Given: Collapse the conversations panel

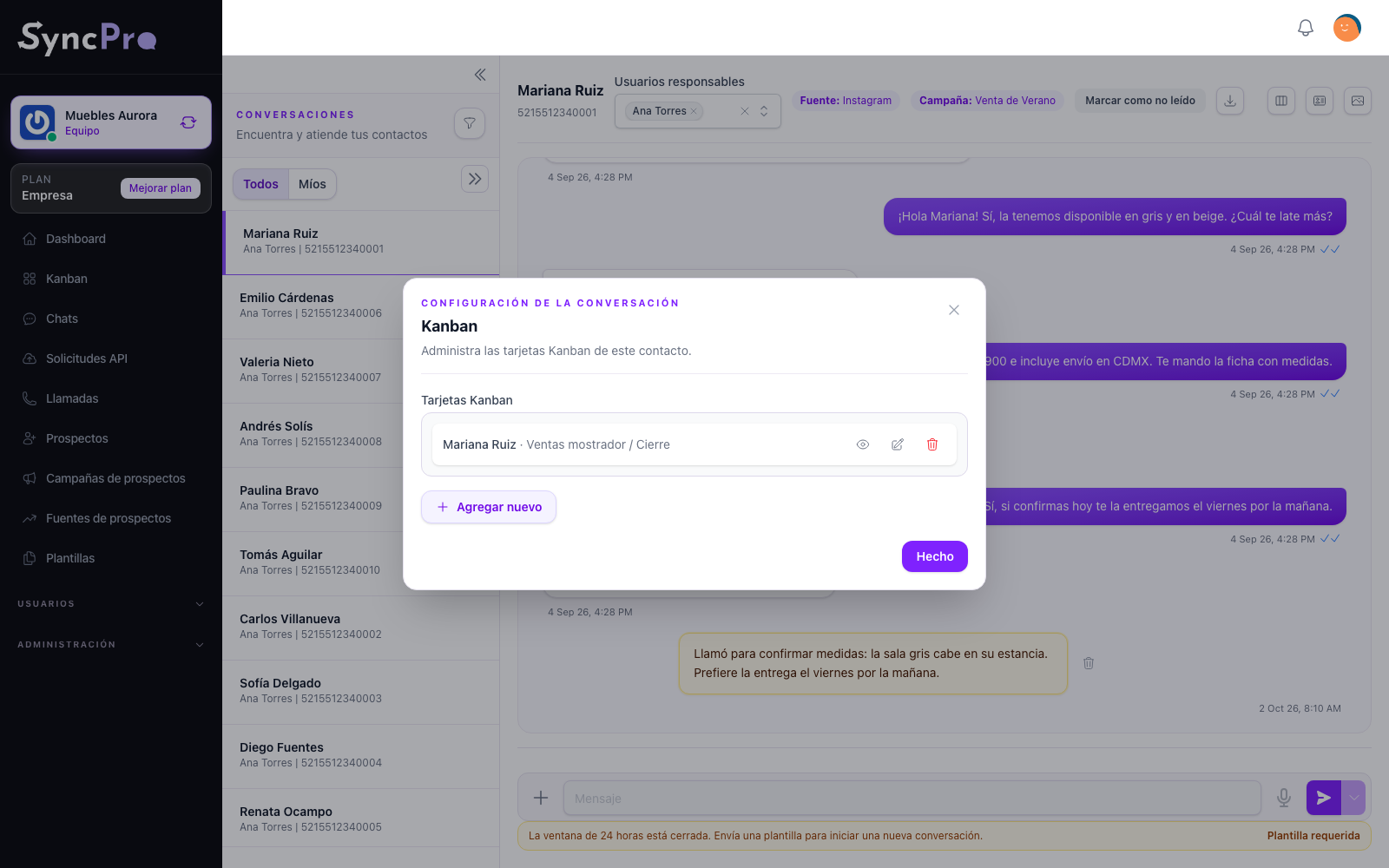Looking at the screenshot, I should 480,75.
